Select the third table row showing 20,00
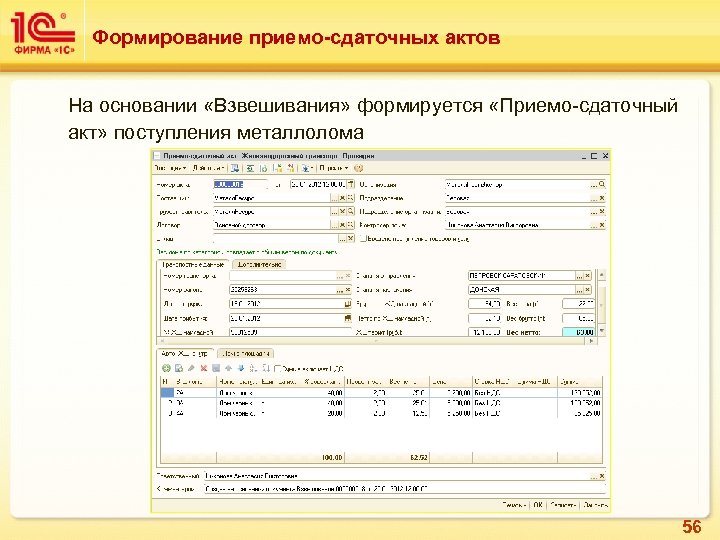 381,413
